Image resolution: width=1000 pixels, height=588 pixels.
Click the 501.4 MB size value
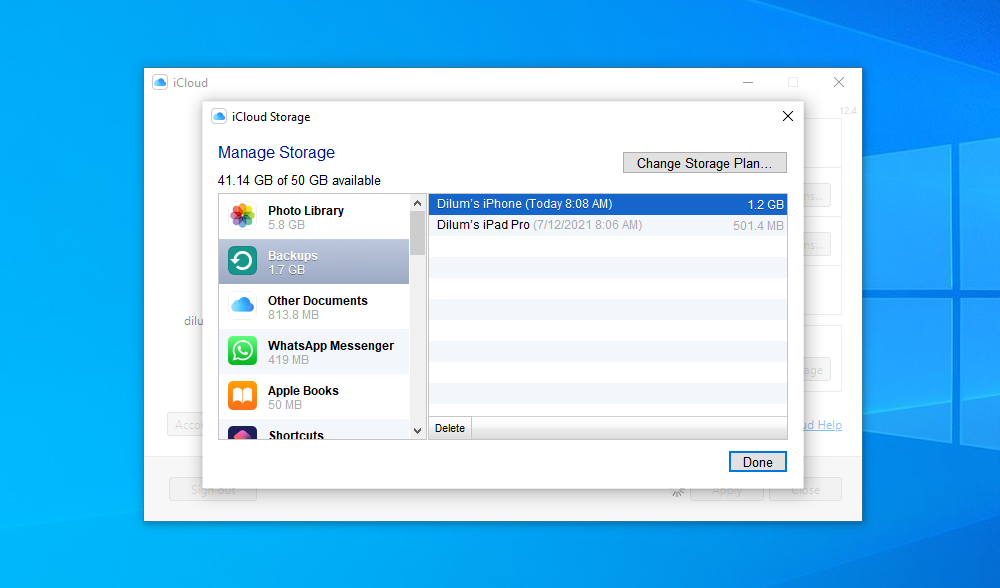point(758,226)
